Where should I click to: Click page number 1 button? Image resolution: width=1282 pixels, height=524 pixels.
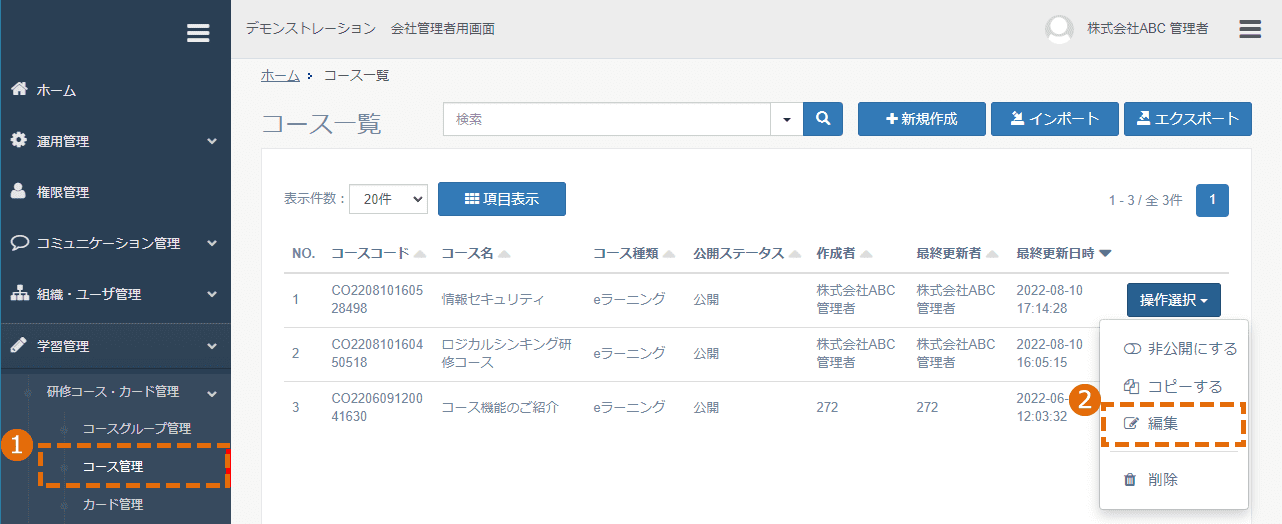(1212, 200)
